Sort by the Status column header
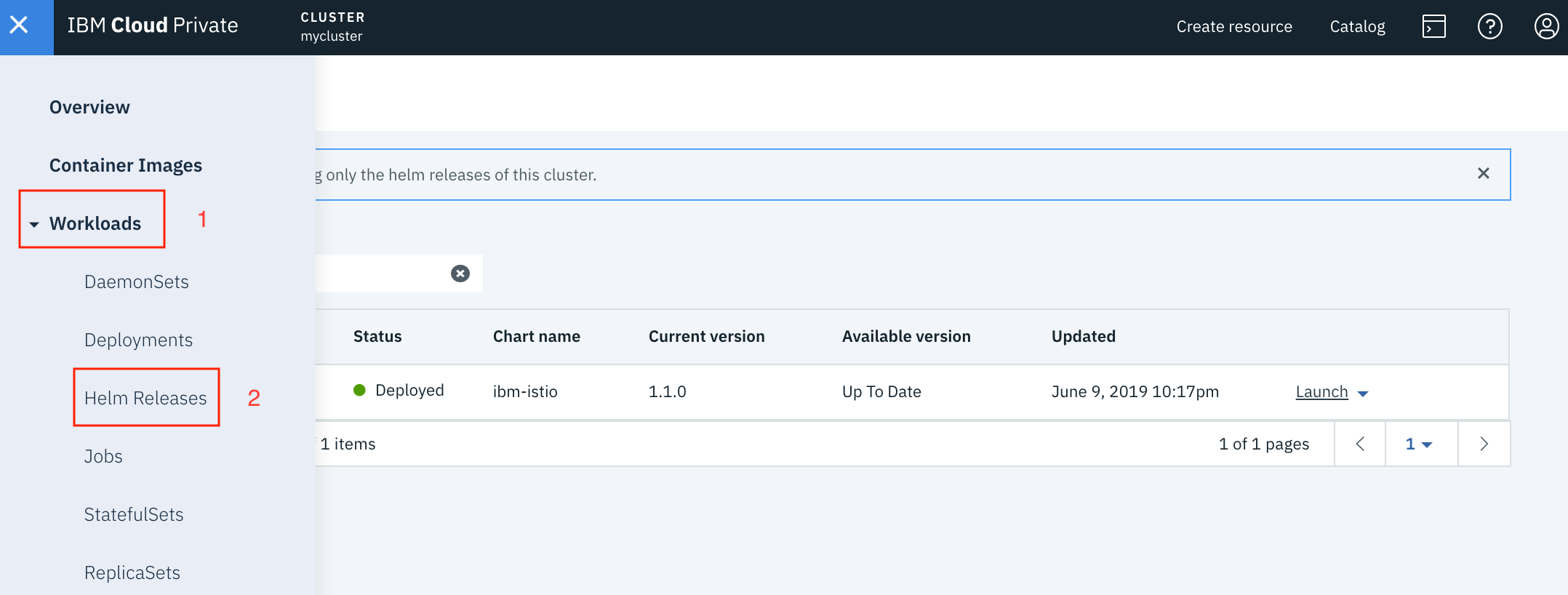Screen dimensions: 1568x595 [377, 336]
